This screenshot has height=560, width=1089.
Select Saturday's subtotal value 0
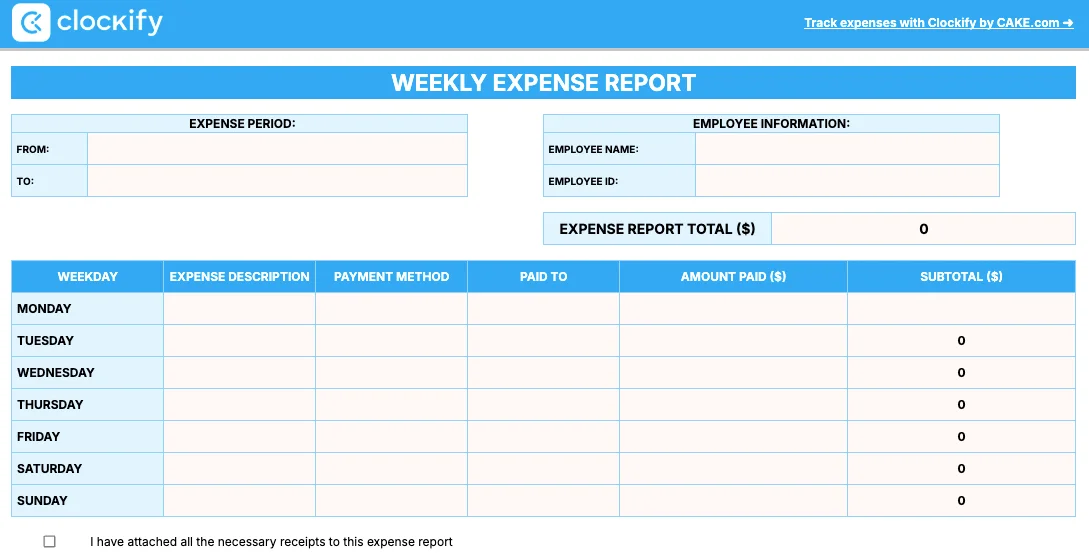click(x=961, y=468)
